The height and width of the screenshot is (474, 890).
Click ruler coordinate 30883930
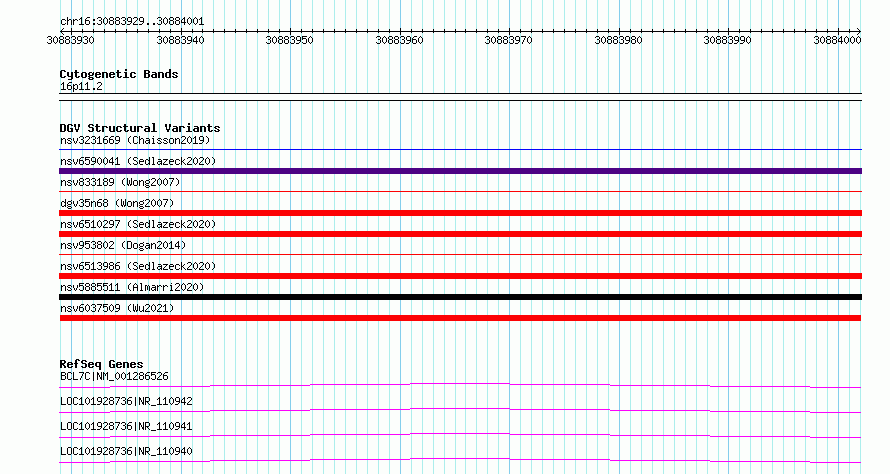click(x=70, y=40)
